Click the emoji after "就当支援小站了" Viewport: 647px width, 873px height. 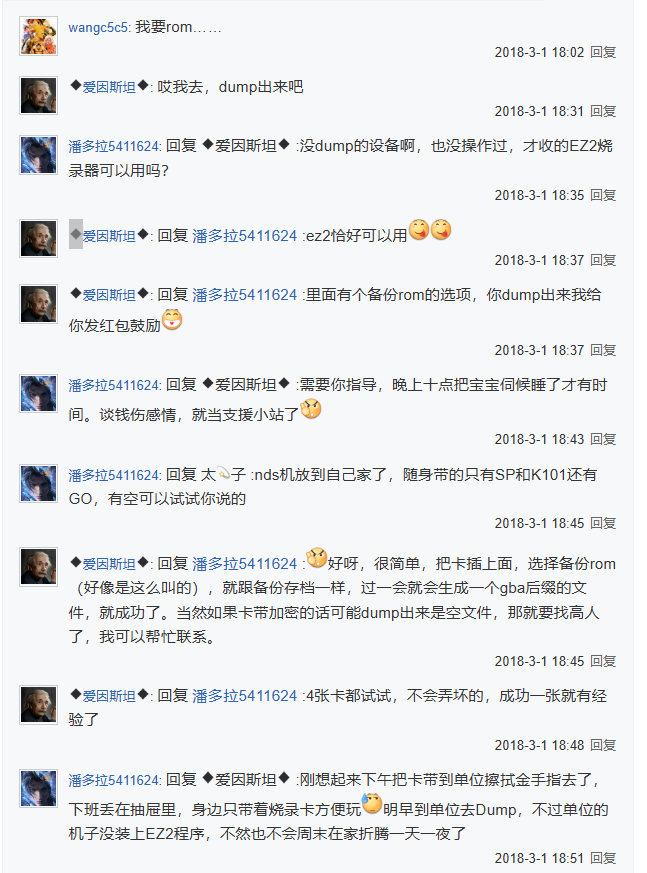click(x=310, y=409)
